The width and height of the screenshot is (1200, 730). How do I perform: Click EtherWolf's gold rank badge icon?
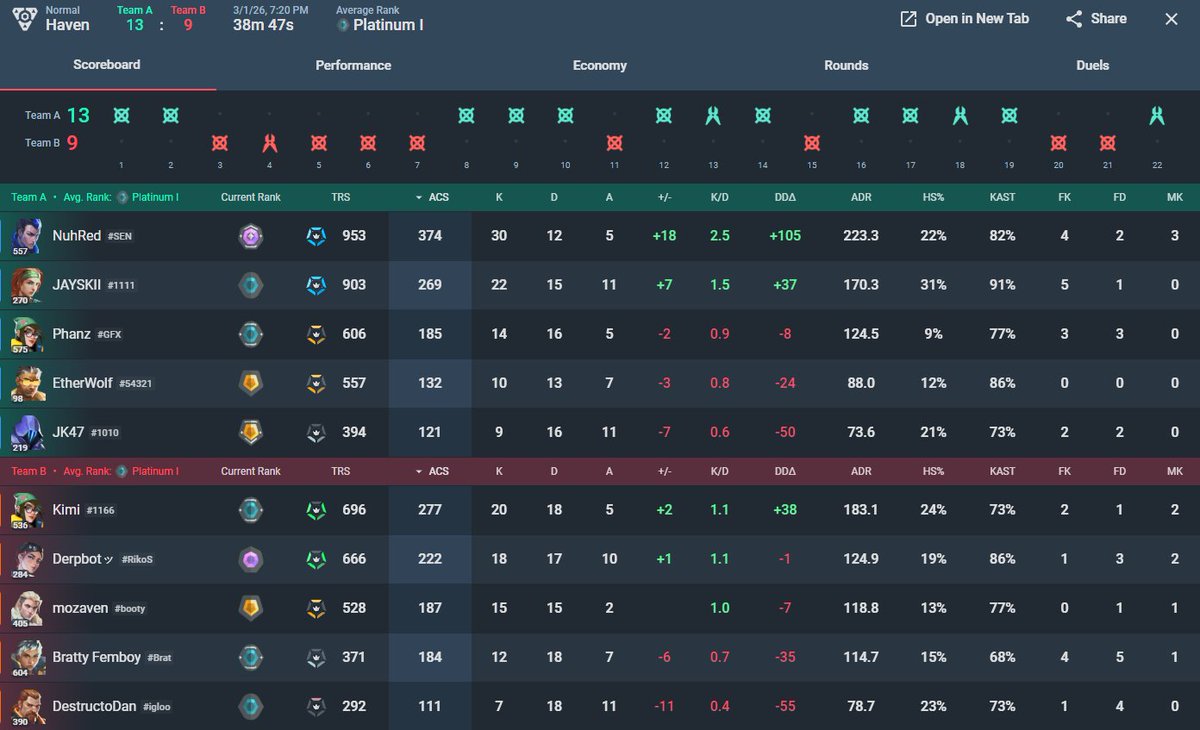tap(250, 383)
